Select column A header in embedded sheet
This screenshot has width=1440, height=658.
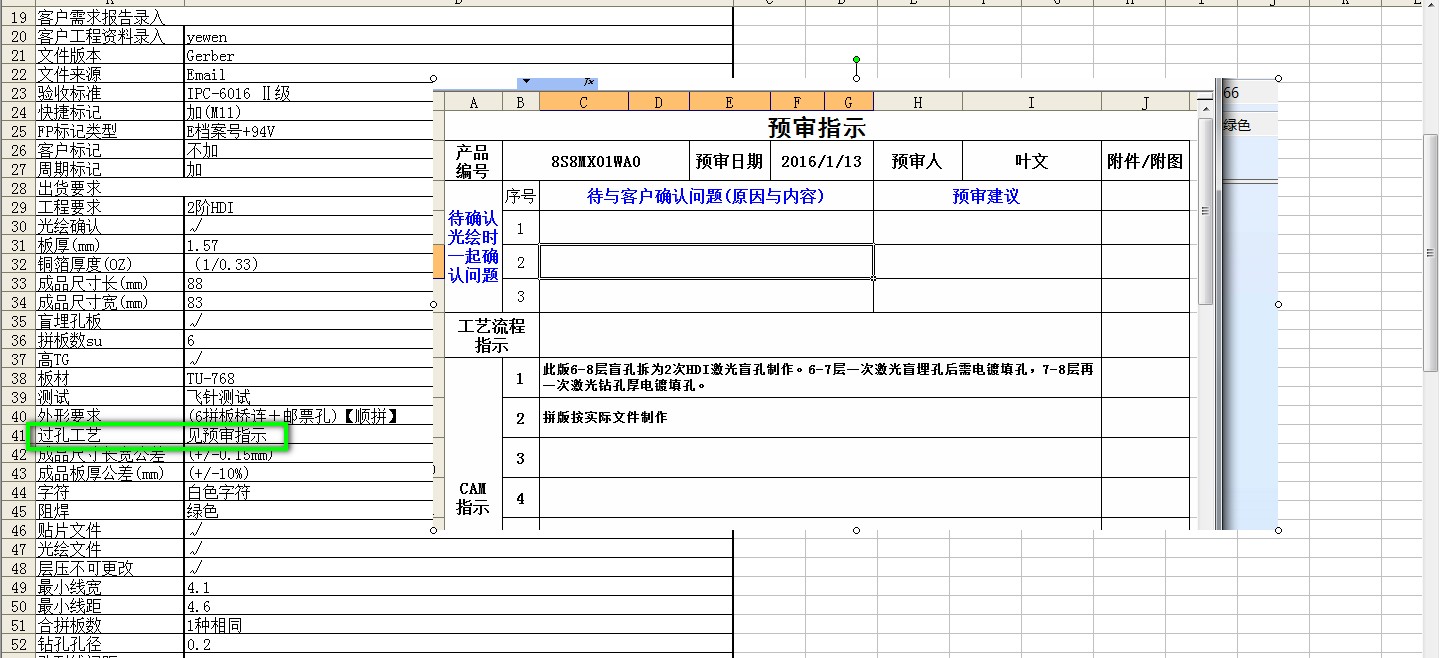473,102
